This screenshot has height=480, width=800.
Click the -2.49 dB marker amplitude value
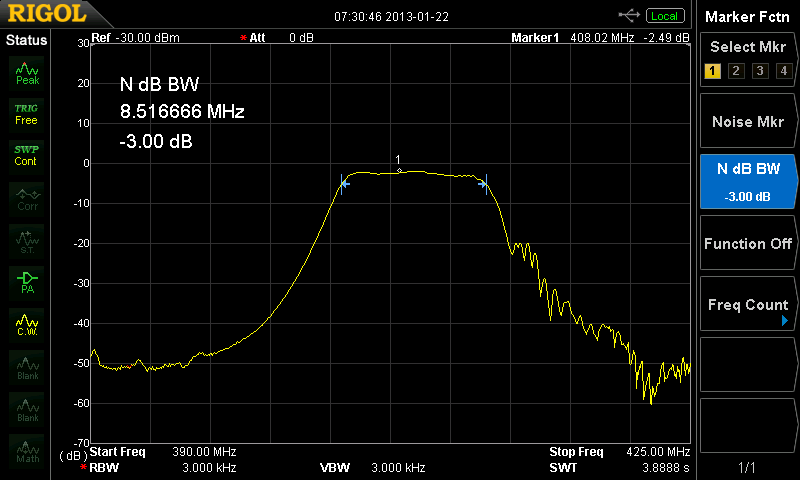click(x=666, y=38)
